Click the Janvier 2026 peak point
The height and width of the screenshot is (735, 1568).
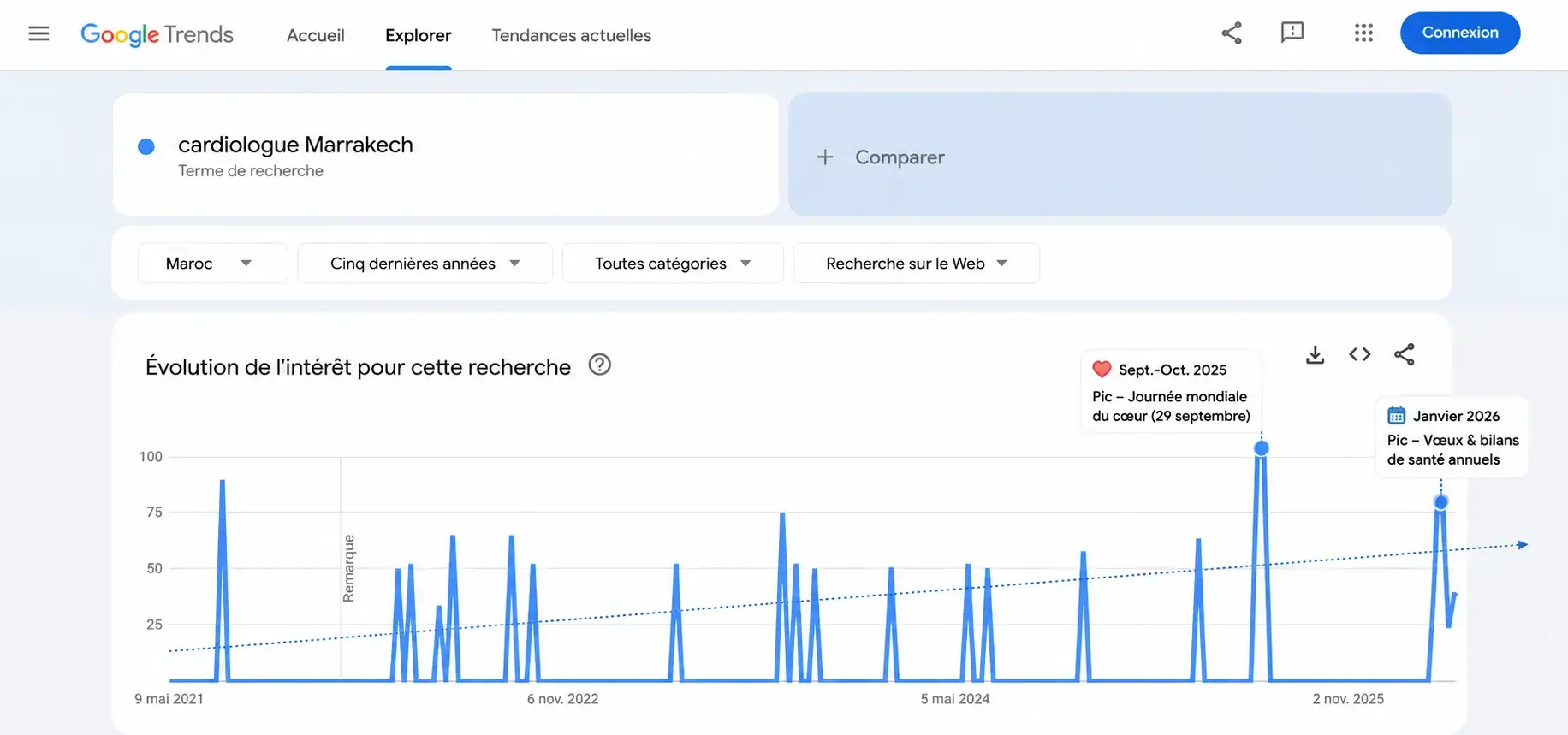point(1441,502)
